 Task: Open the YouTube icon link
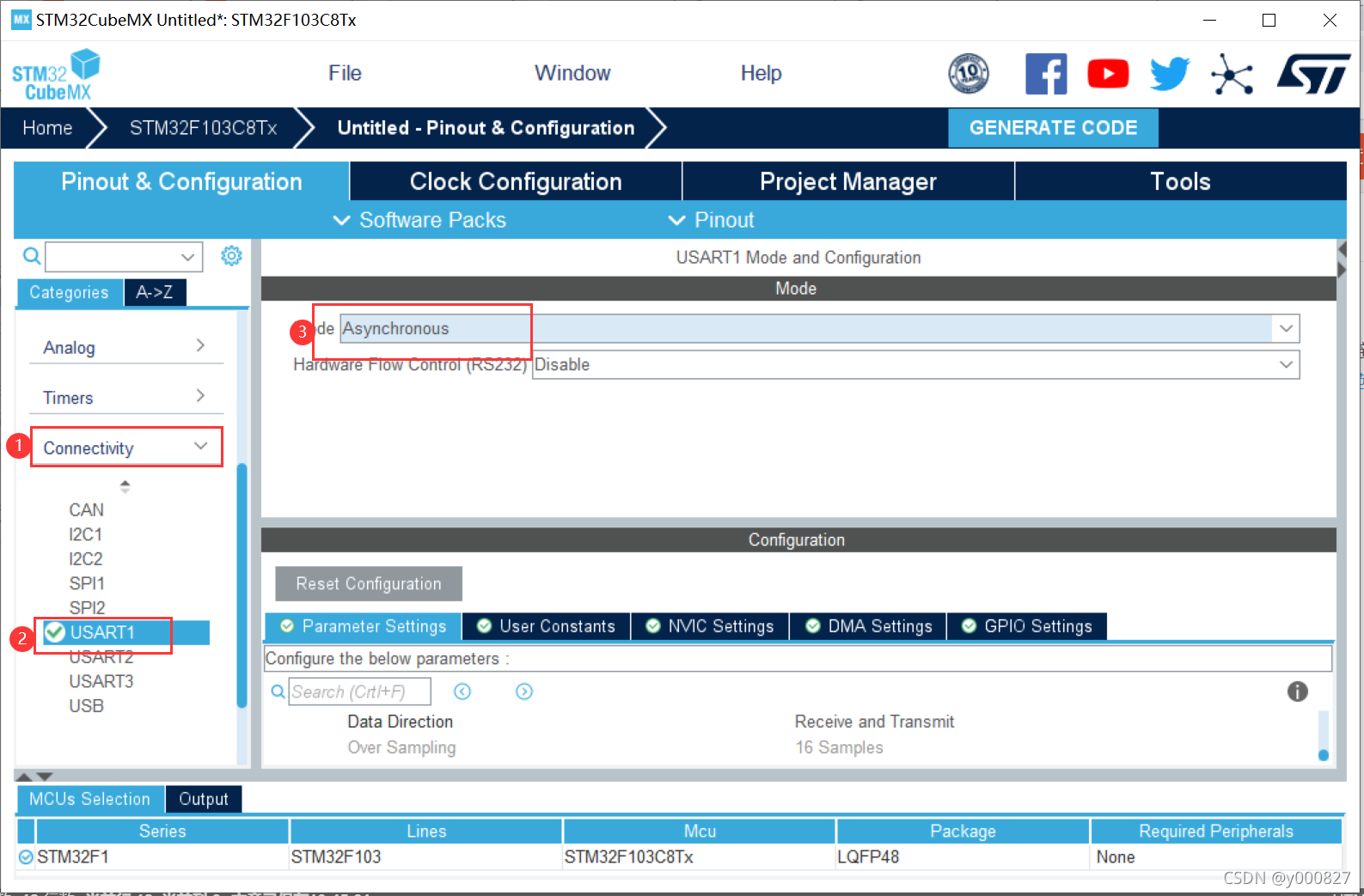(x=1108, y=74)
